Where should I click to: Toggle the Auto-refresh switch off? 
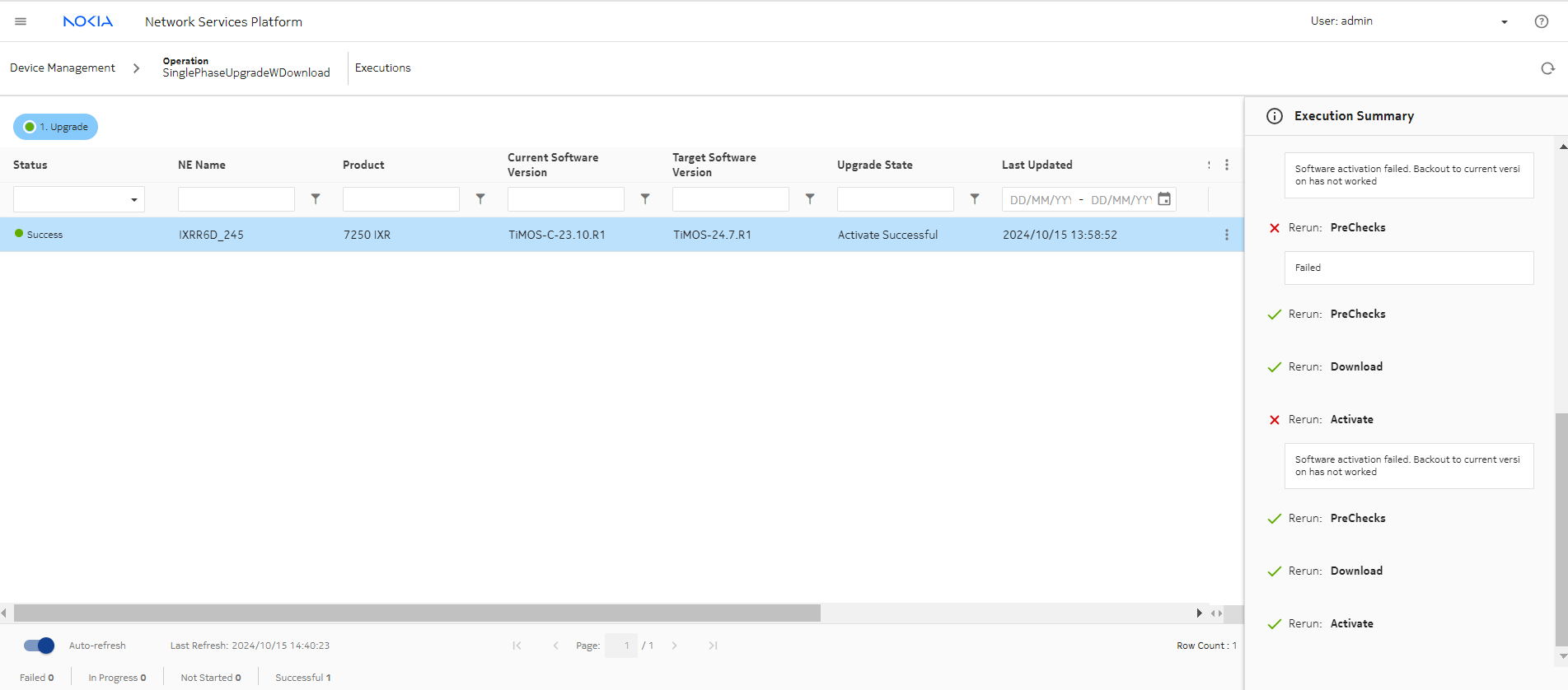coord(39,646)
